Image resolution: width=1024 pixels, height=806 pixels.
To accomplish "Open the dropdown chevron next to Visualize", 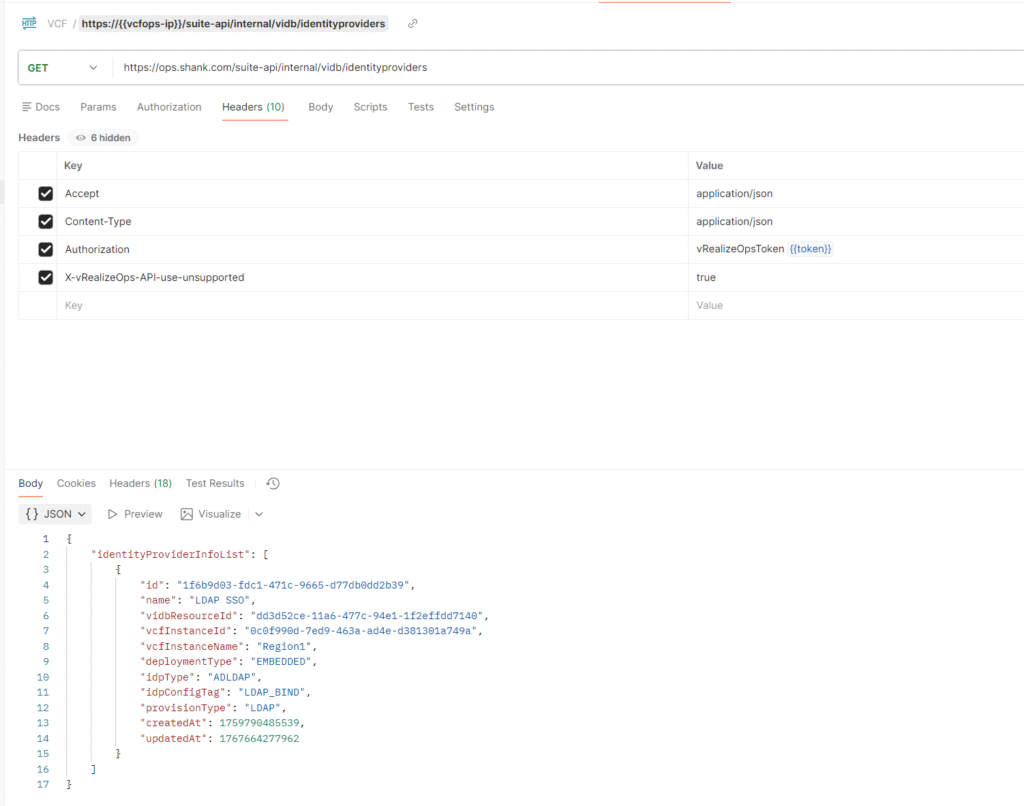I will [258, 513].
